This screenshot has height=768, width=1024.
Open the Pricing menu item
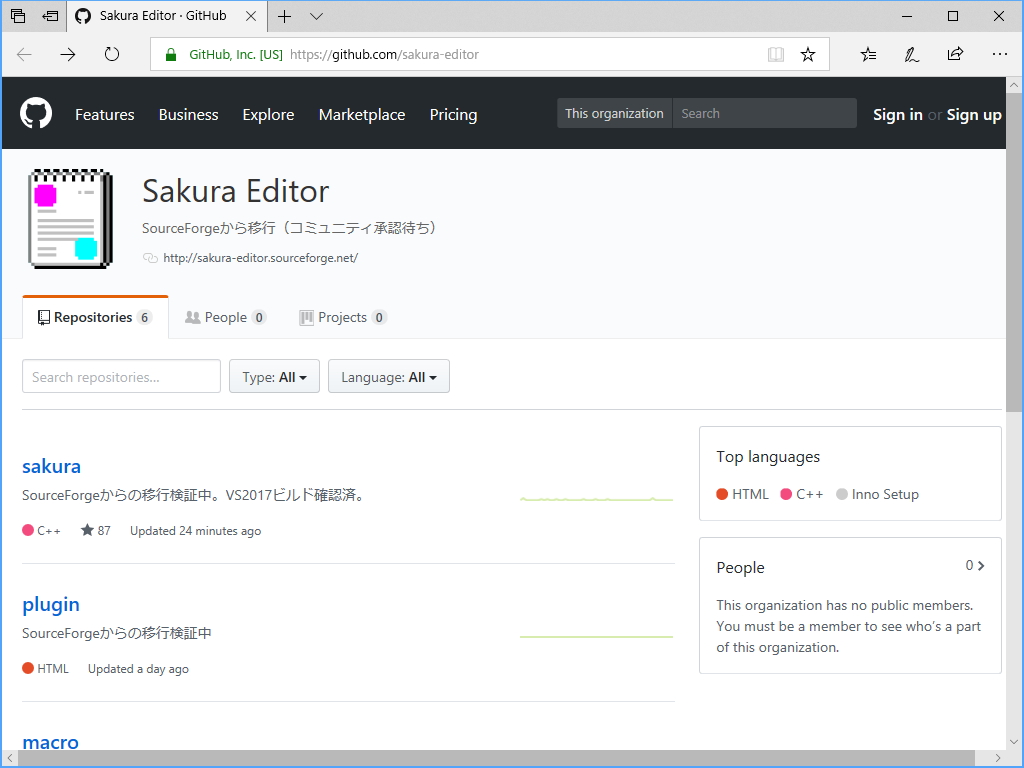pos(453,115)
